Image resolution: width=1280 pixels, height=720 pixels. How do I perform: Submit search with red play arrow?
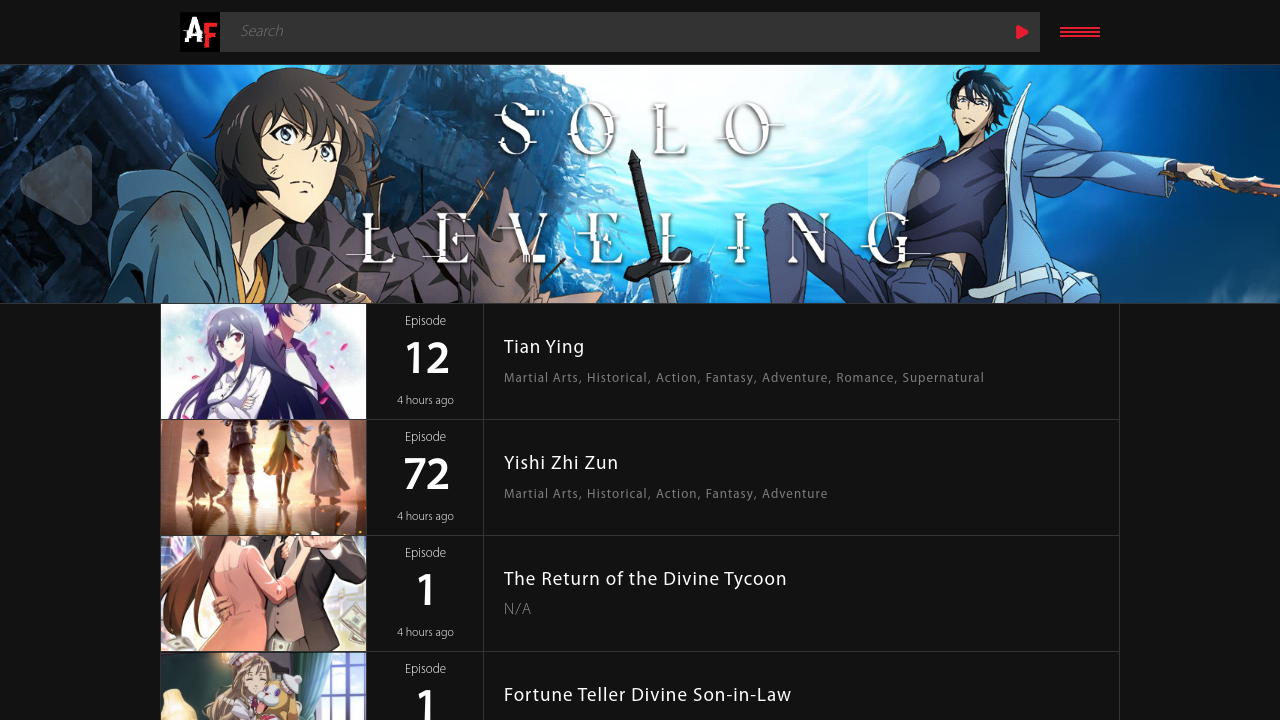tap(1022, 32)
